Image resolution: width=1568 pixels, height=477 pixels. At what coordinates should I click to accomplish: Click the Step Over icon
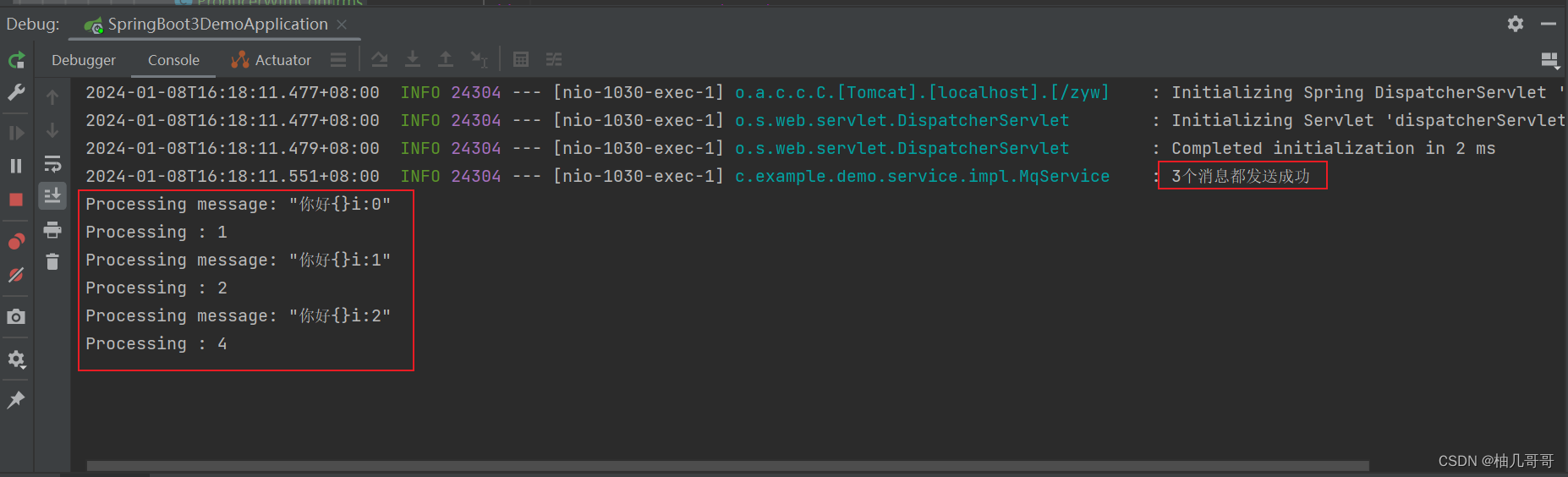[x=380, y=59]
